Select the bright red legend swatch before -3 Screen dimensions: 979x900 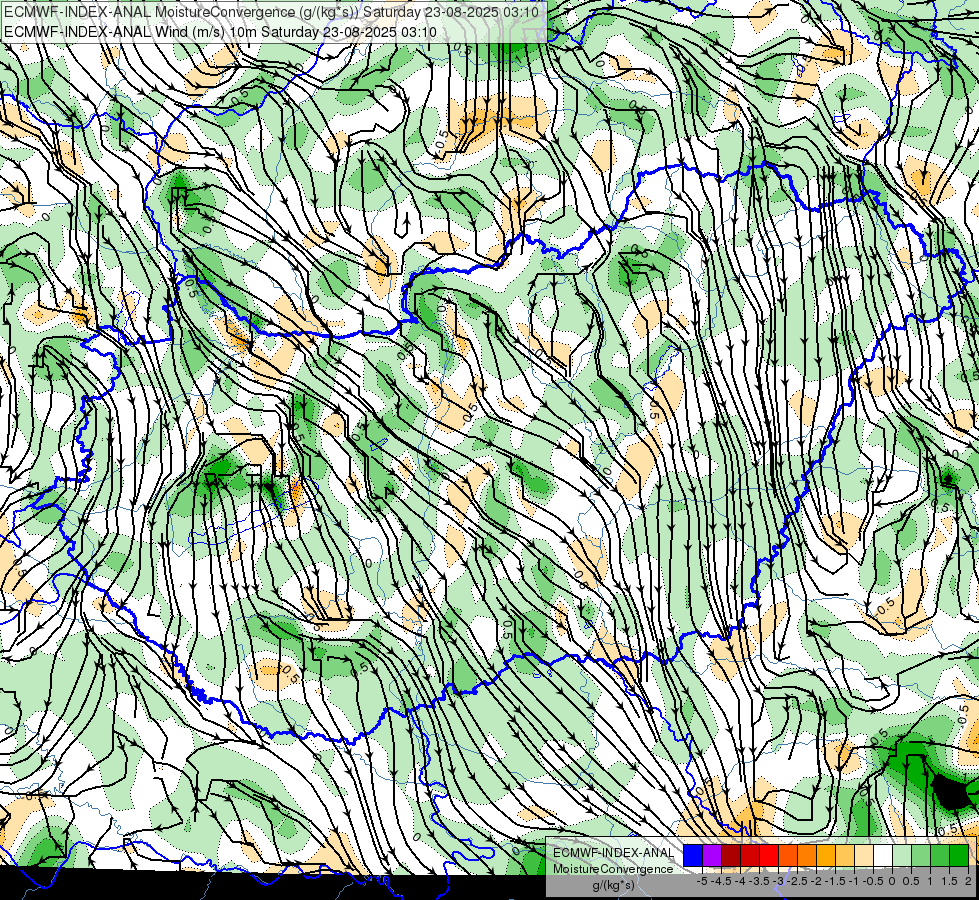[769, 856]
